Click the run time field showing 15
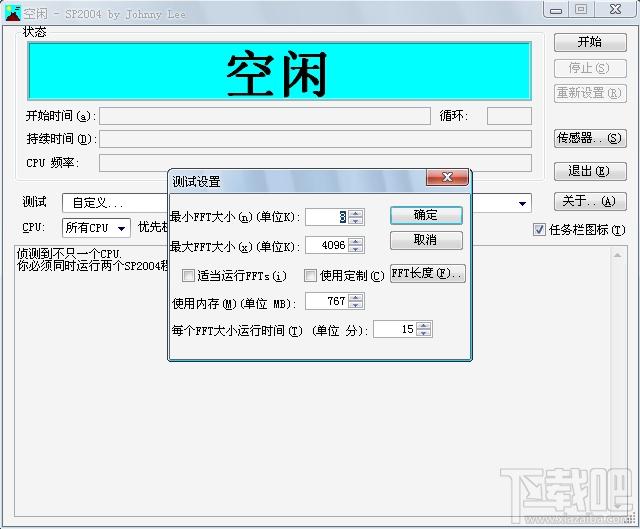 point(395,329)
